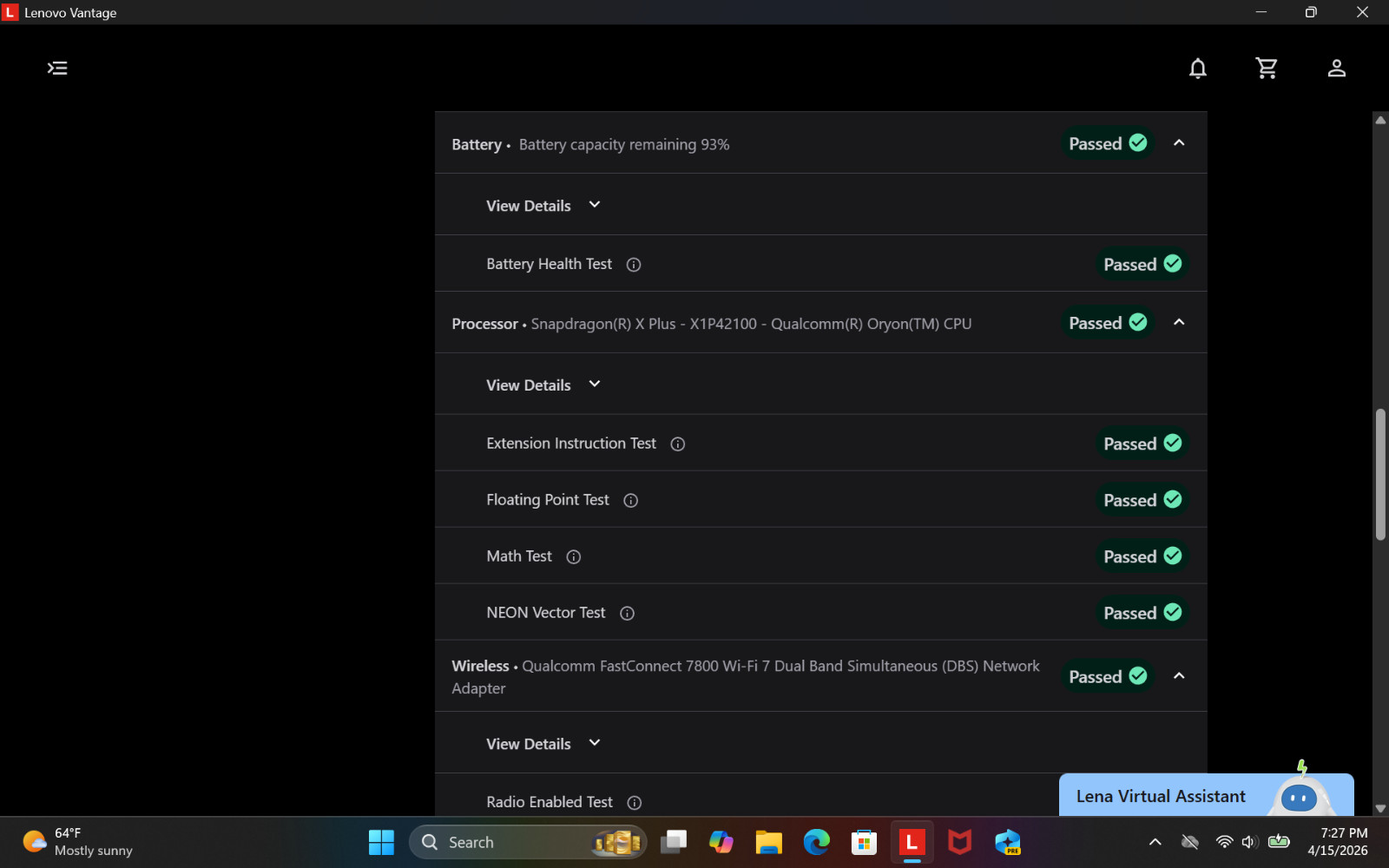
Task: Click the Processor section Passed badge
Action: pos(1108,323)
